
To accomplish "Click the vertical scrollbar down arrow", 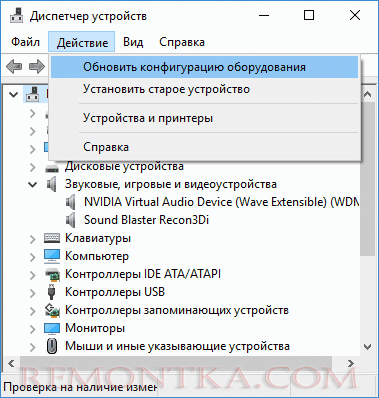I will pos(367,347).
